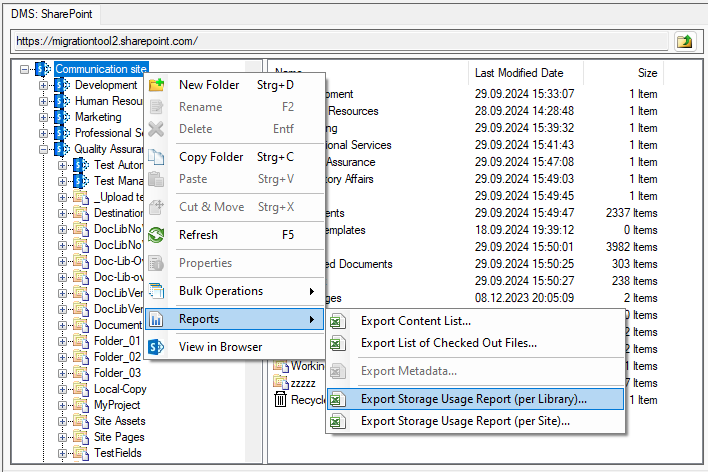The width and height of the screenshot is (708, 472).
Task: Expand the TestFields tree node
Action: tap(62, 453)
